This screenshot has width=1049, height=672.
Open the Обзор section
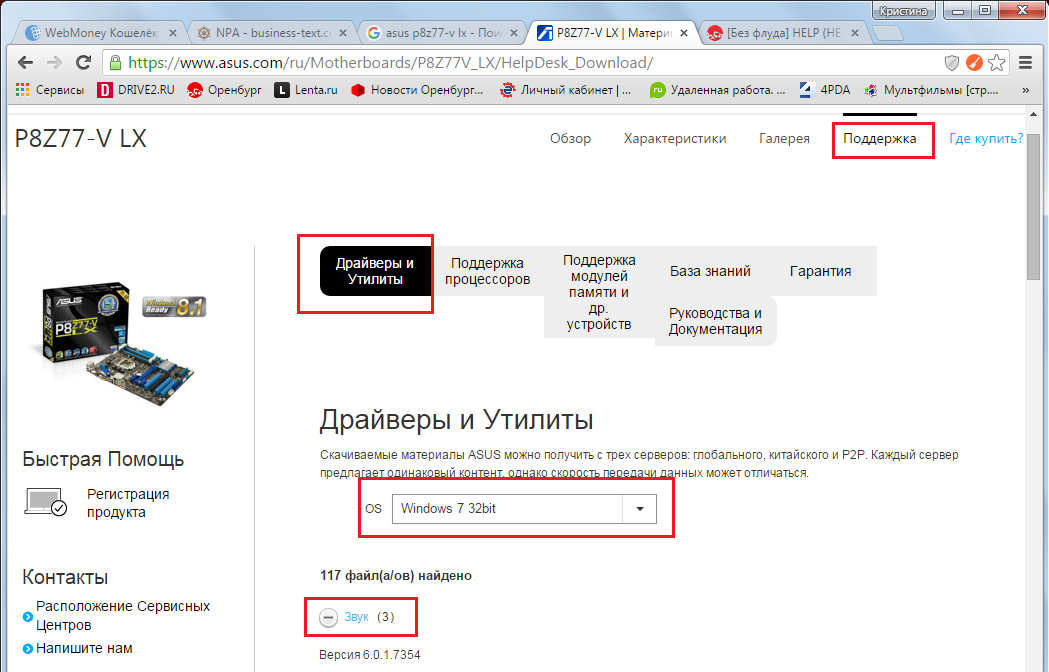(571, 139)
